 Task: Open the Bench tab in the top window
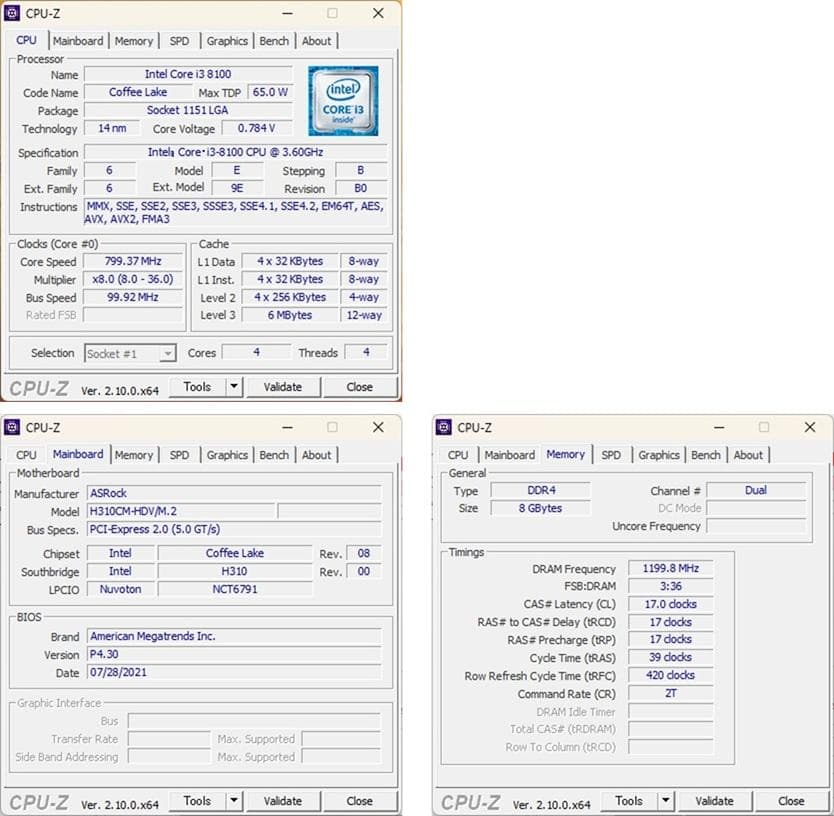[274, 41]
